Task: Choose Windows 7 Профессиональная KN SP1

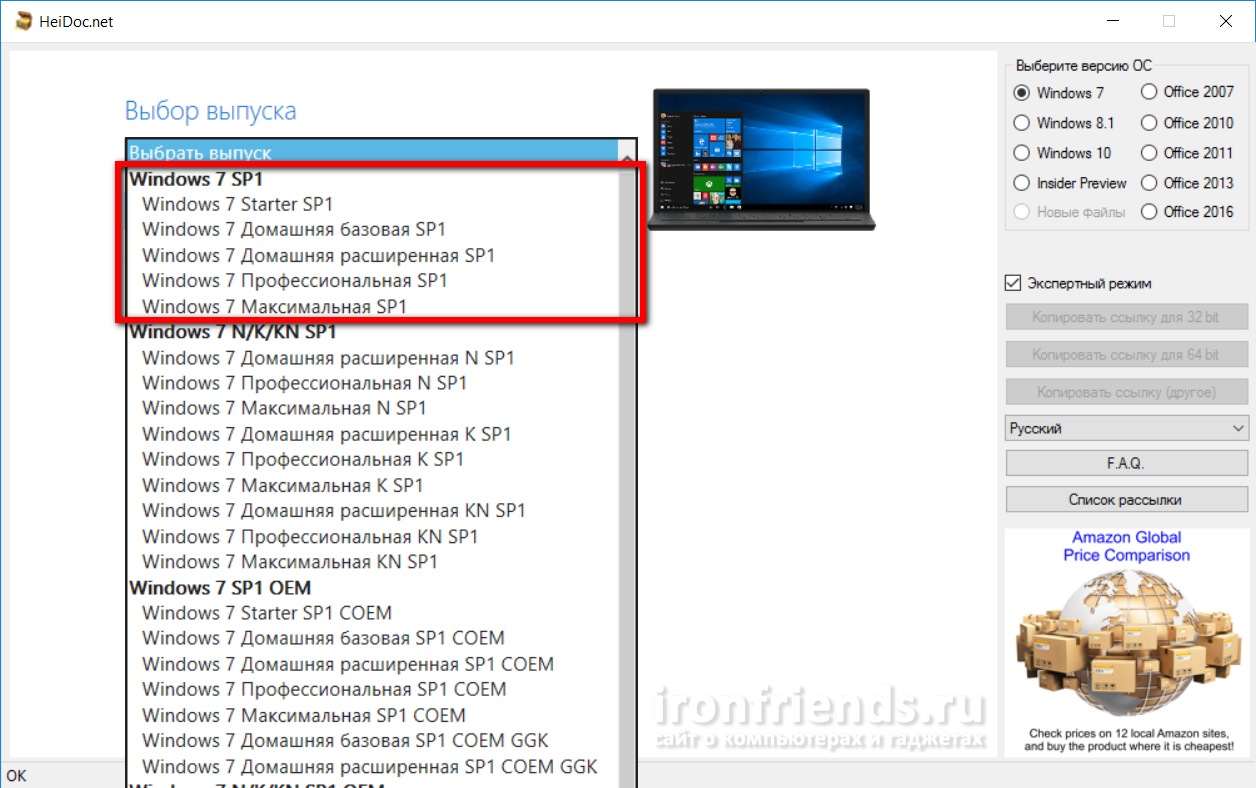Action: point(372,536)
